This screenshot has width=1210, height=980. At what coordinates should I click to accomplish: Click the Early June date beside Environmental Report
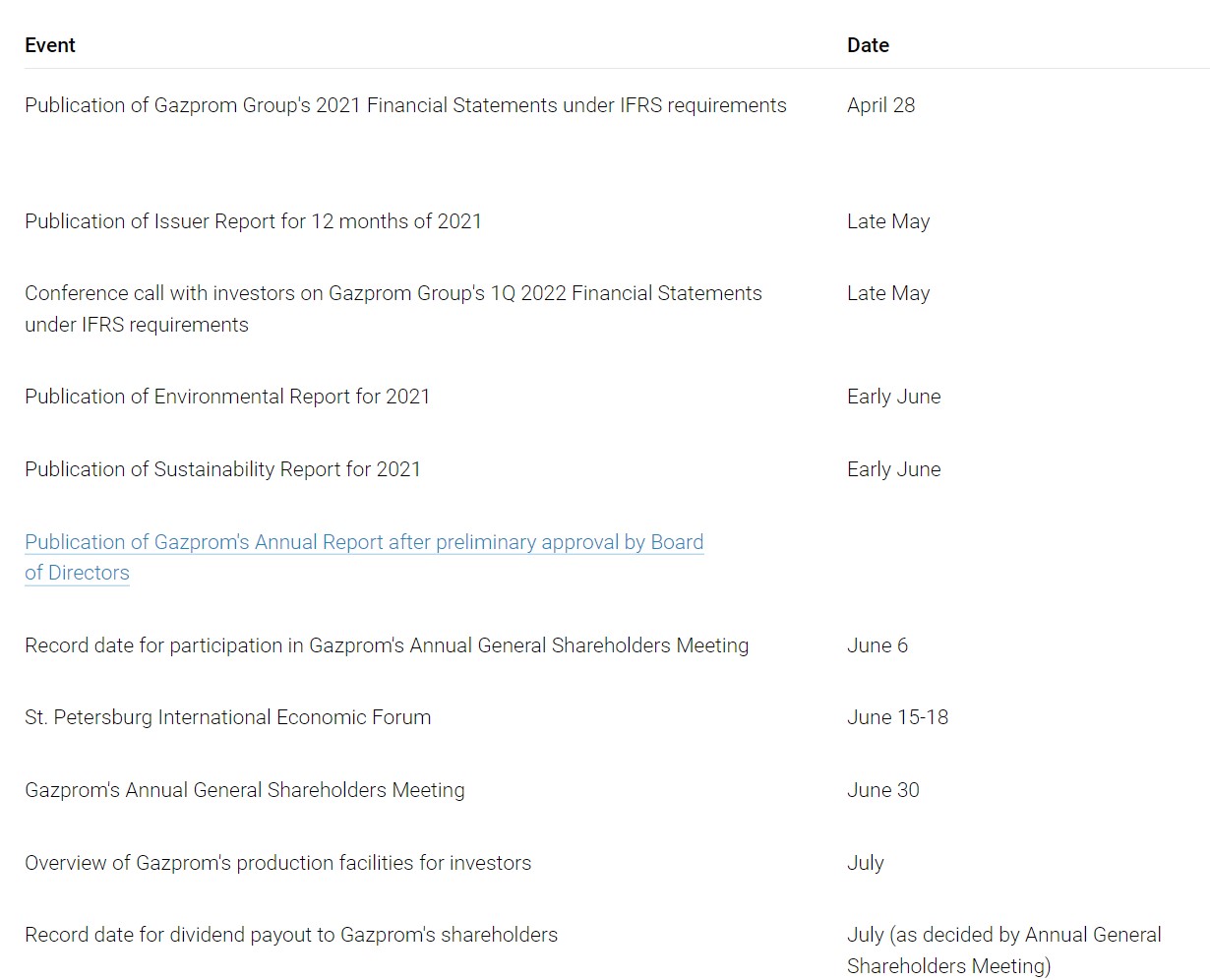[x=893, y=397]
